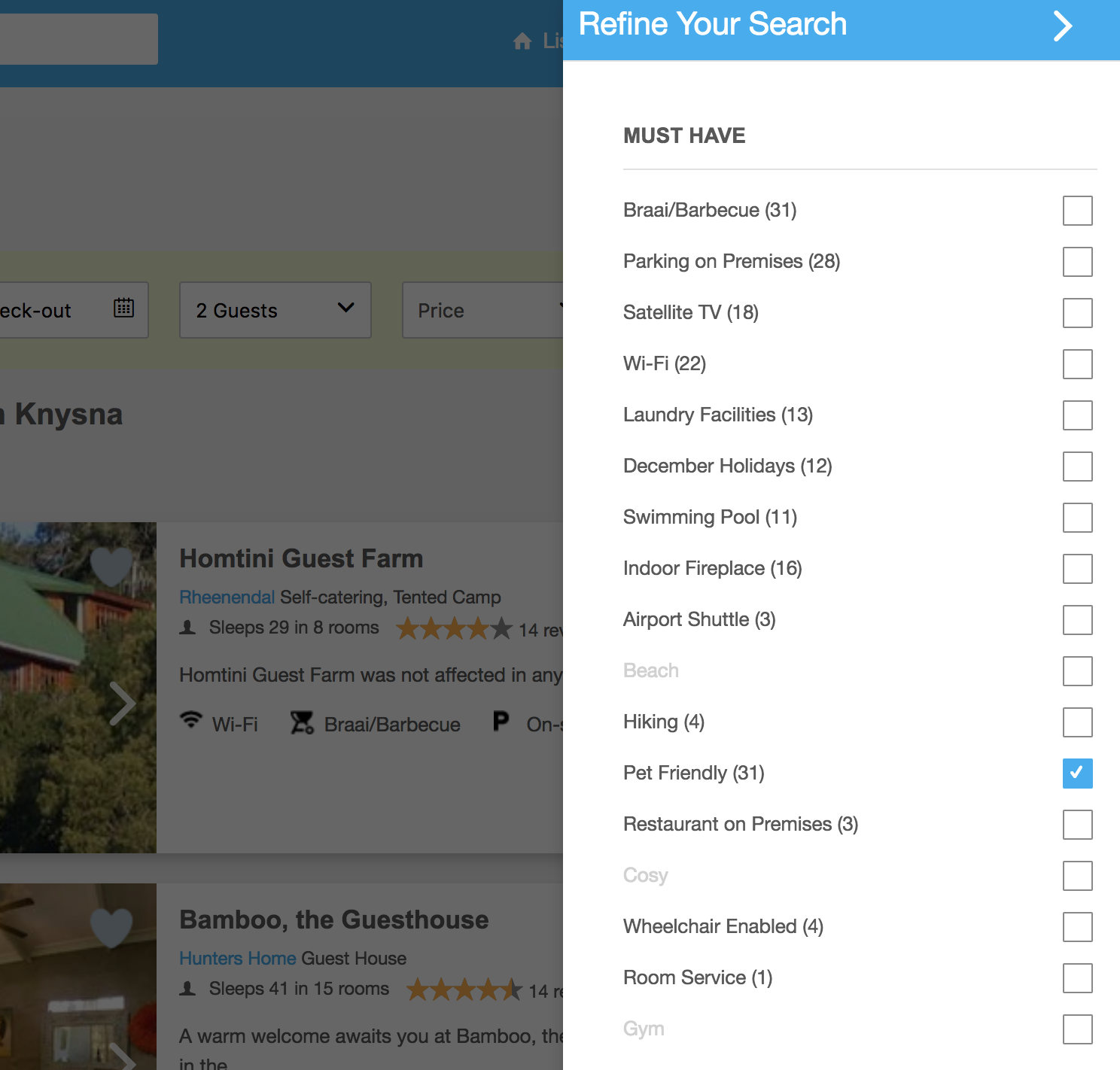Click the parking P icon
This screenshot has width=1120, height=1070.
[x=501, y=722]
